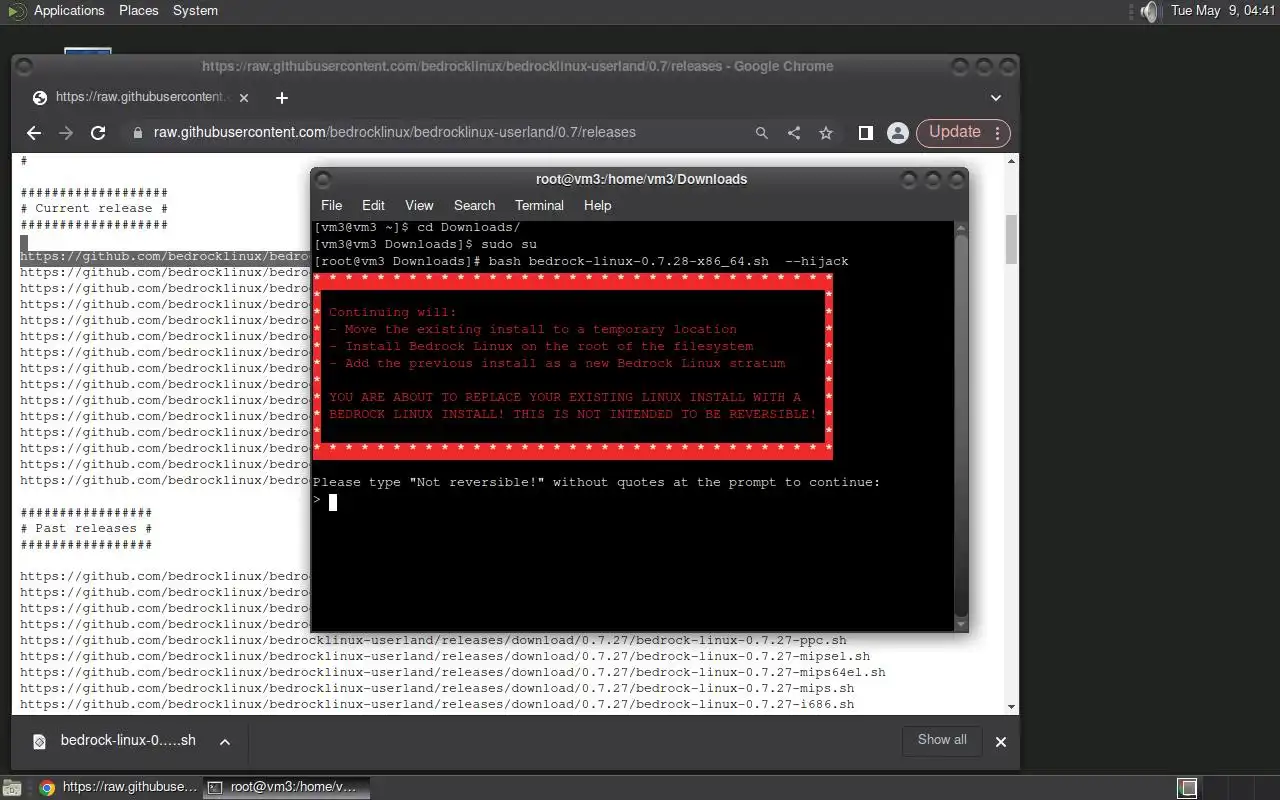Screen dimensions: 1280x800
Task: Open site info lock icon
Action: coord(138,132)
